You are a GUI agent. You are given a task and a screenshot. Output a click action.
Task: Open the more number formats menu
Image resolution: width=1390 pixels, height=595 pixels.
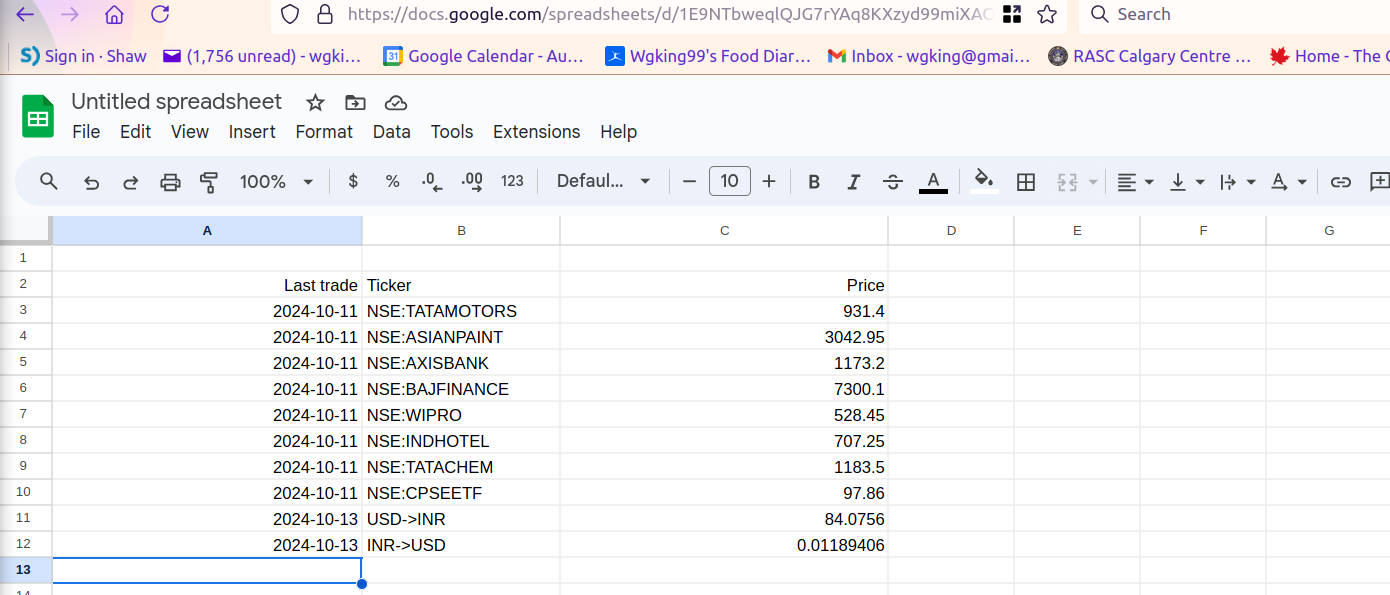(x=512, y=181)
